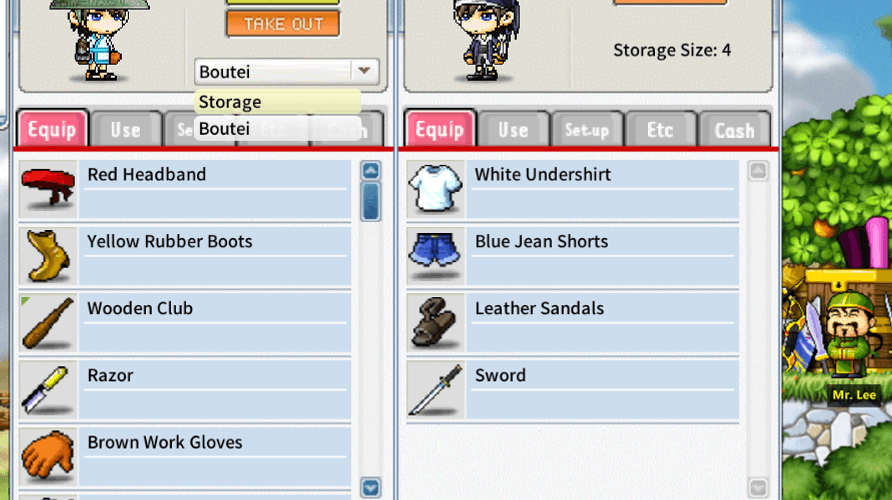Switch to the left Use tab
The width and height of the screenshot is (892, 500).
126,130
